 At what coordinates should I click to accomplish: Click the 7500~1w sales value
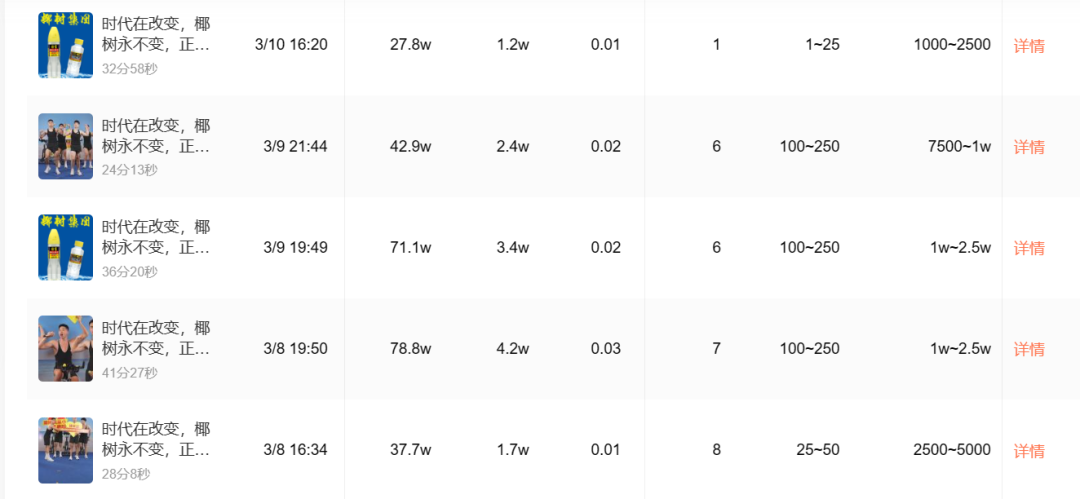959,147
